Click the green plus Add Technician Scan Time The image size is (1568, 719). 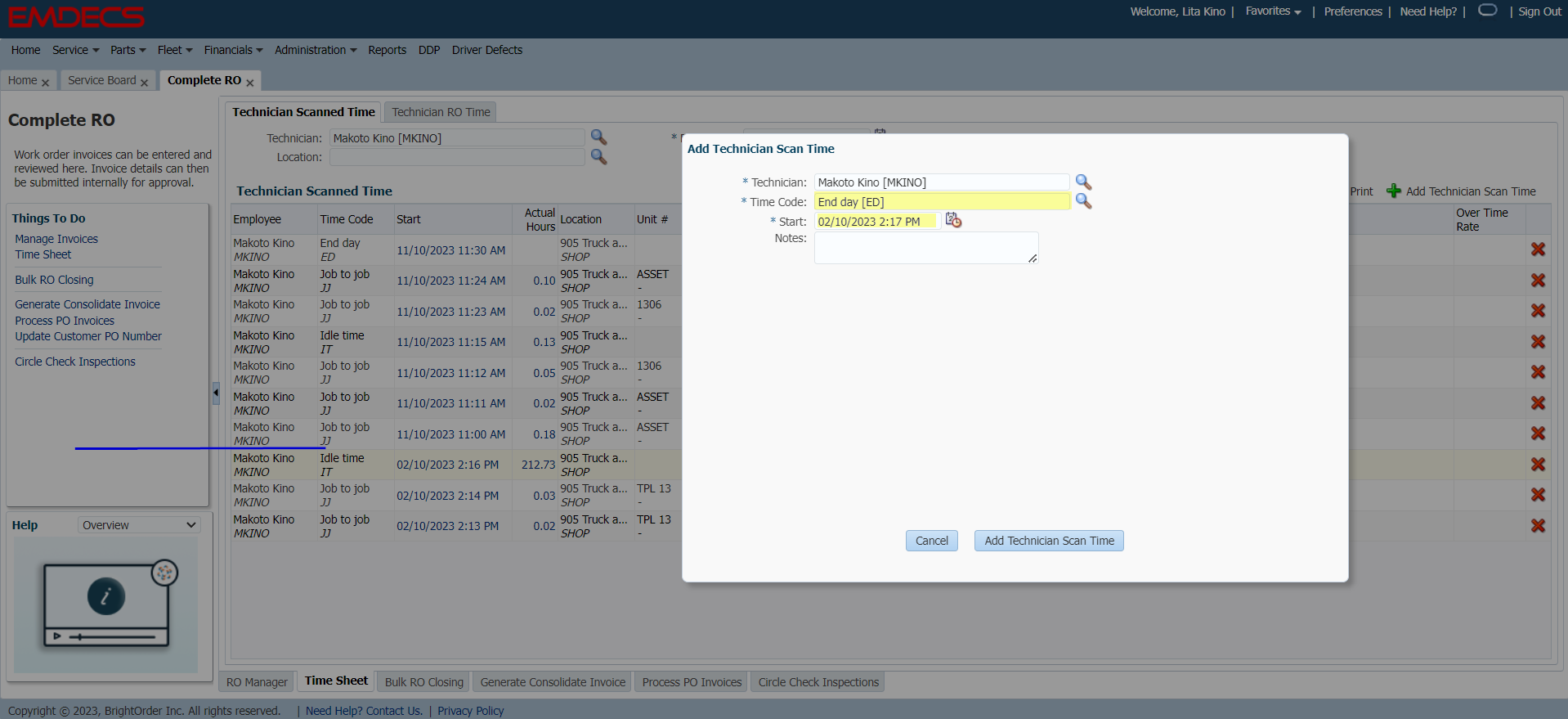click(x=1394, y=191)
